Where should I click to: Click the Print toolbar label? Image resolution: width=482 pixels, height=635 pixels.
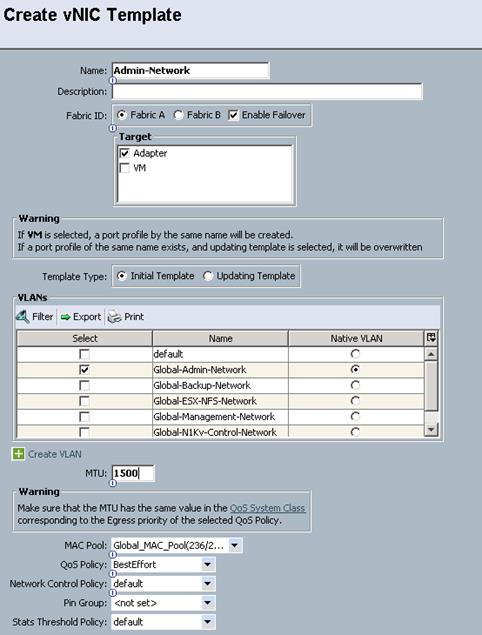(134, 317)
